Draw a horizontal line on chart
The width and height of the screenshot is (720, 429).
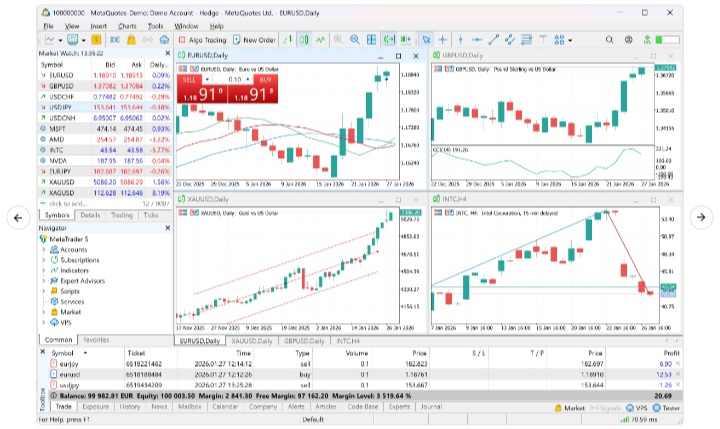point(477,40)
